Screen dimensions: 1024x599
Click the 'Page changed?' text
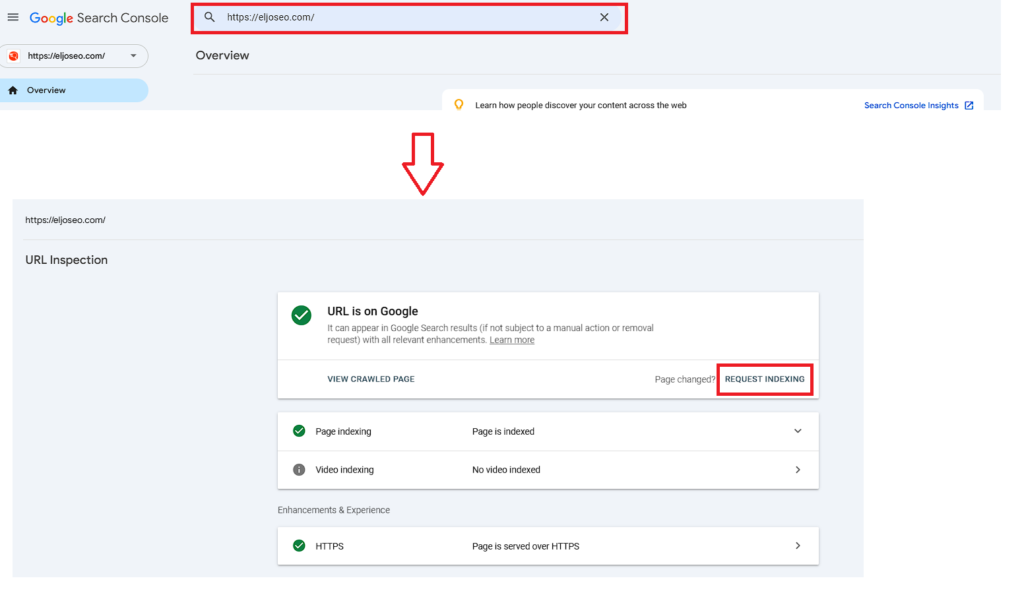(685, 380)
